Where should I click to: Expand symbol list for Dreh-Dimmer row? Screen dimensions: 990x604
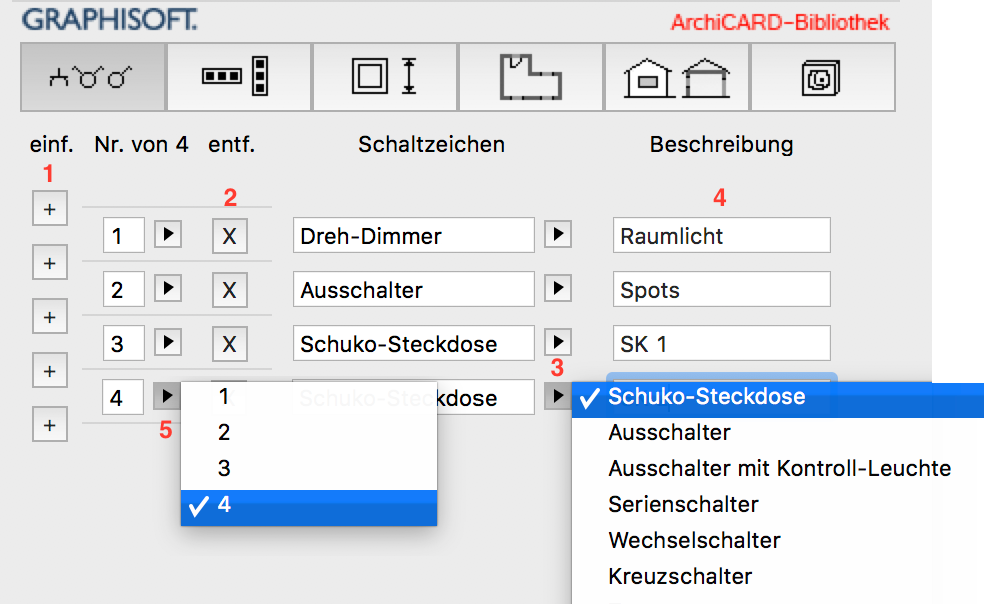[557, 236]
